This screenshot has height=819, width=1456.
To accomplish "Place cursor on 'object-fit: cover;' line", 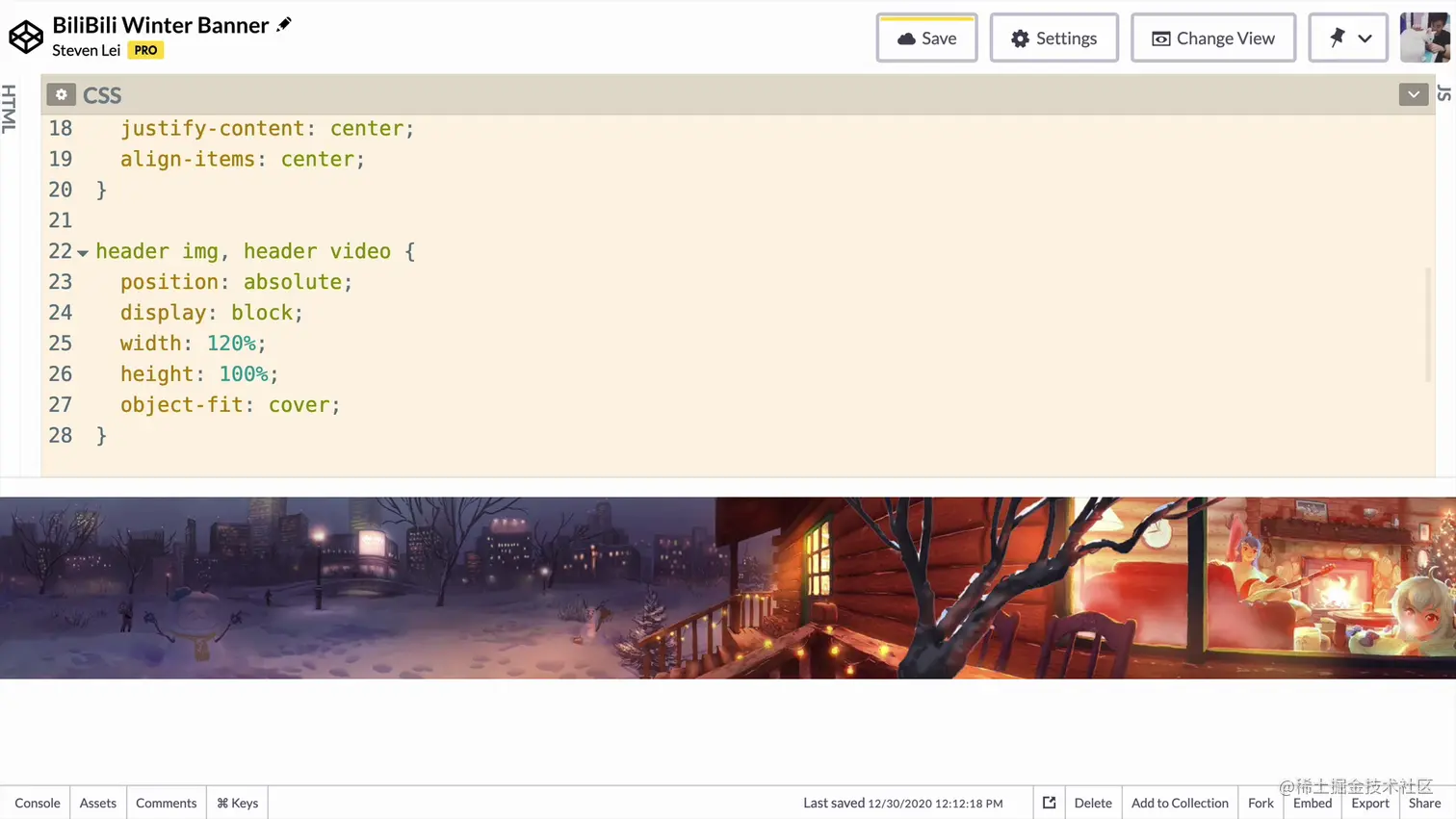I will point(230,405).
